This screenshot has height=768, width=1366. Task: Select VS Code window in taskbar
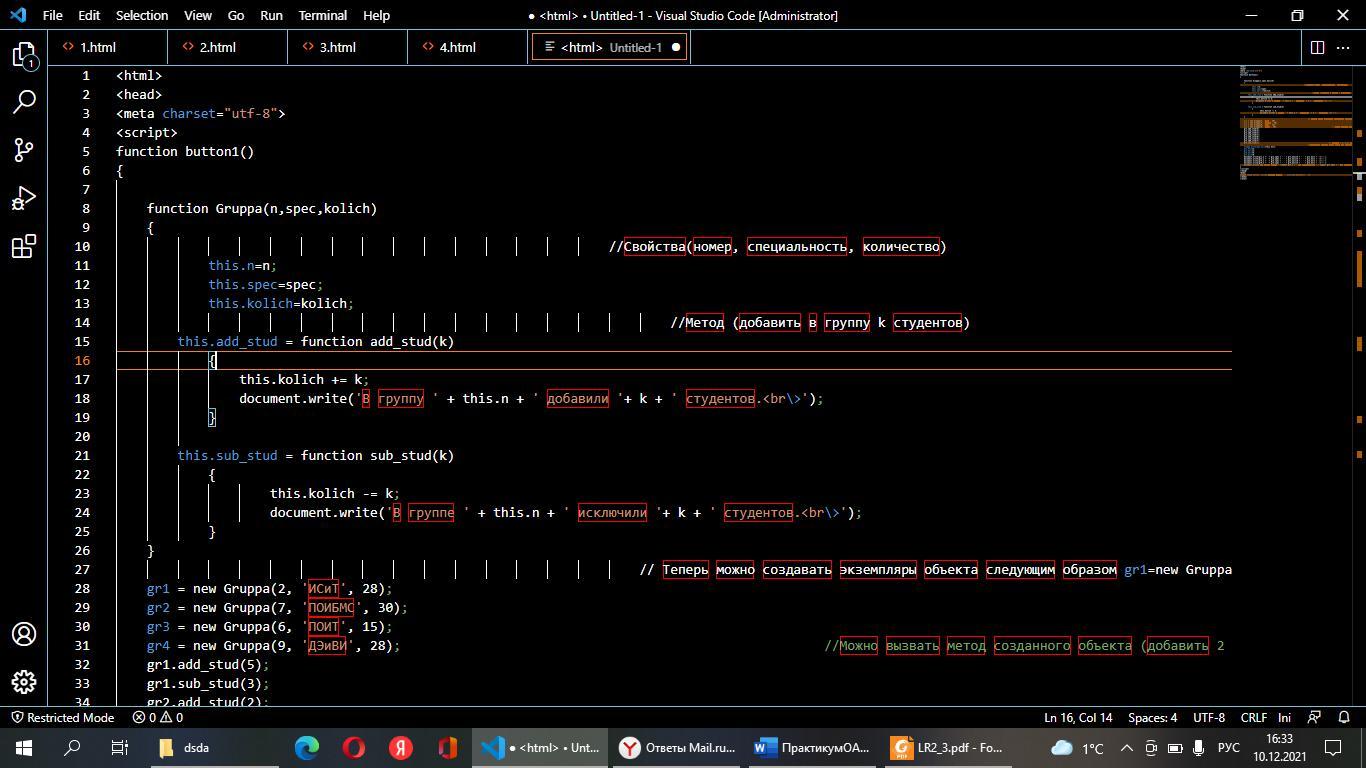540,748
